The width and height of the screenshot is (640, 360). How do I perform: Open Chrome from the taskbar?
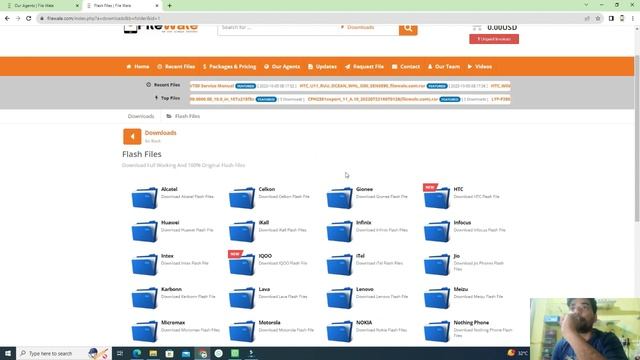[x=203, y=353]
